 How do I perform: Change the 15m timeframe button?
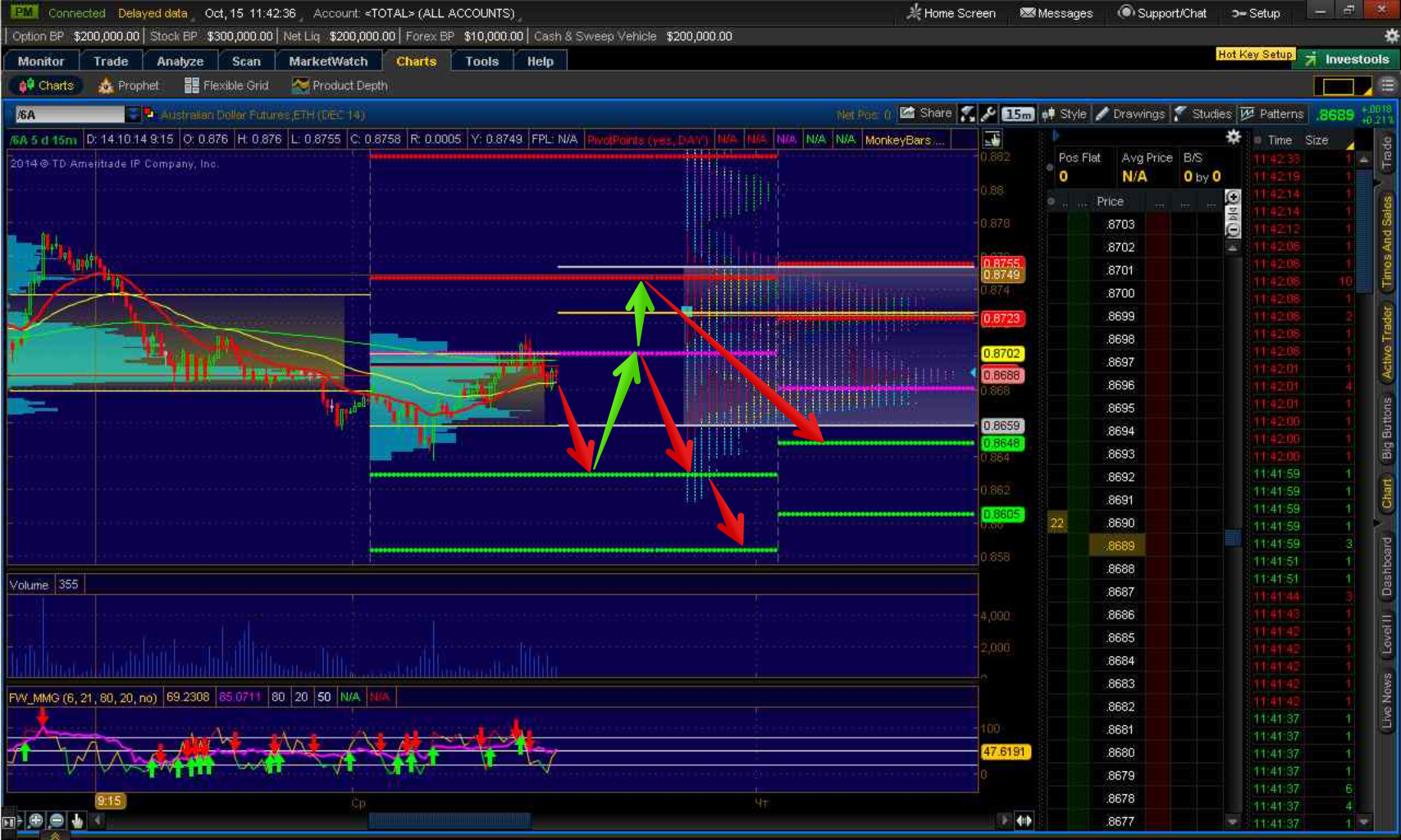tap(1018, 114)
